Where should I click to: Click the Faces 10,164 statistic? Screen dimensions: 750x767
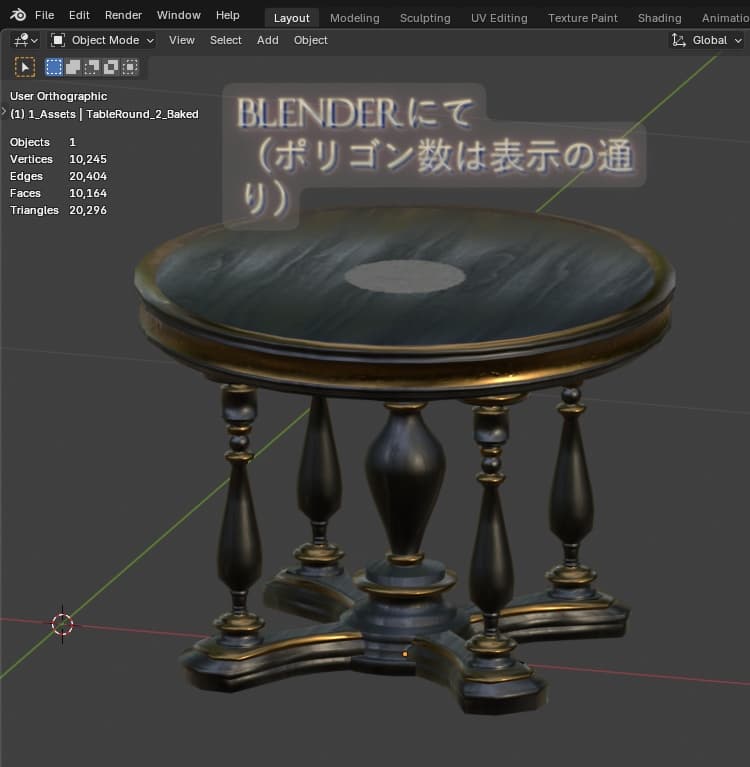coord(58,193)
